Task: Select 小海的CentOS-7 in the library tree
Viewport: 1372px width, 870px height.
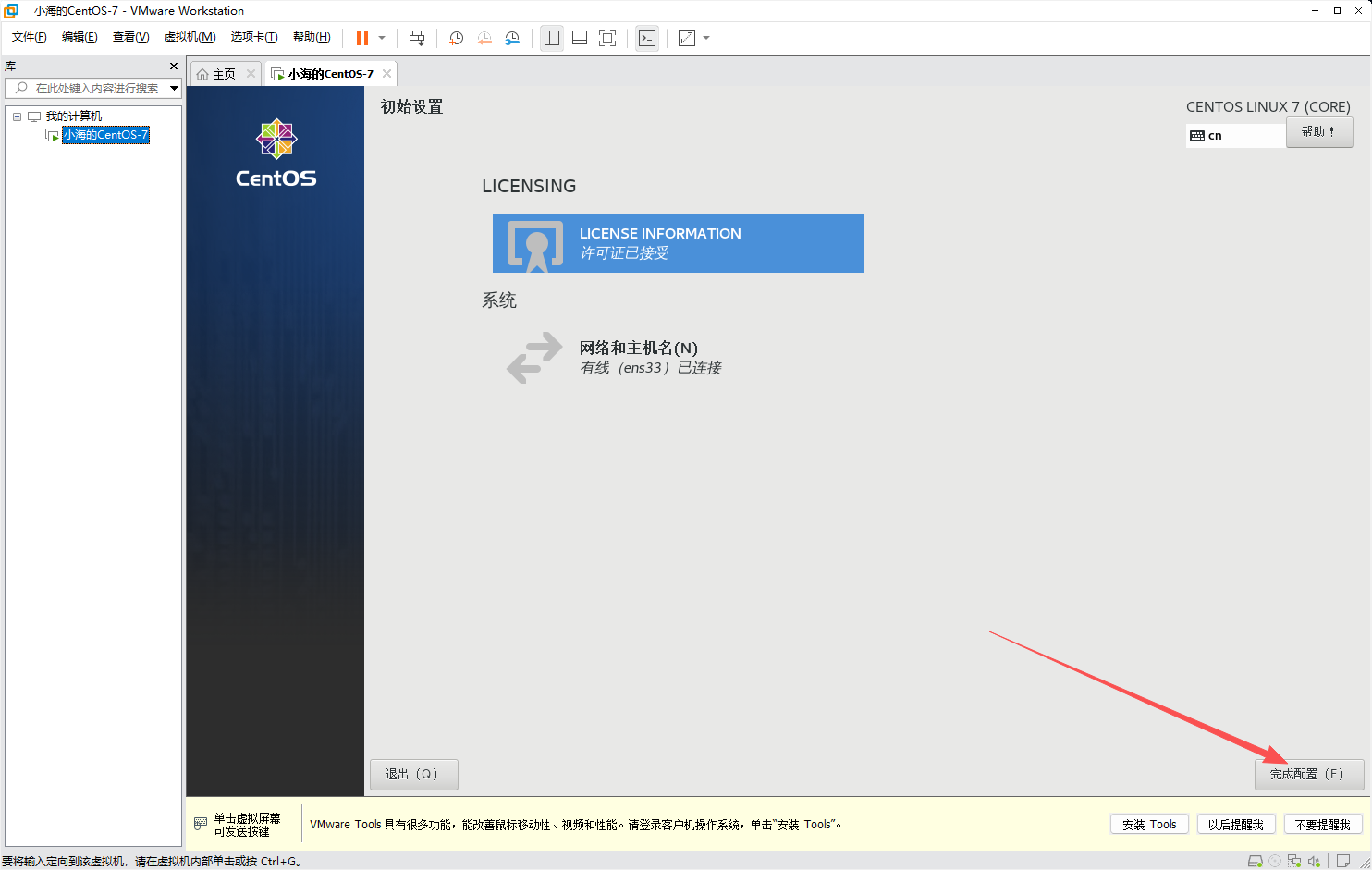Action: coord(105,135)
